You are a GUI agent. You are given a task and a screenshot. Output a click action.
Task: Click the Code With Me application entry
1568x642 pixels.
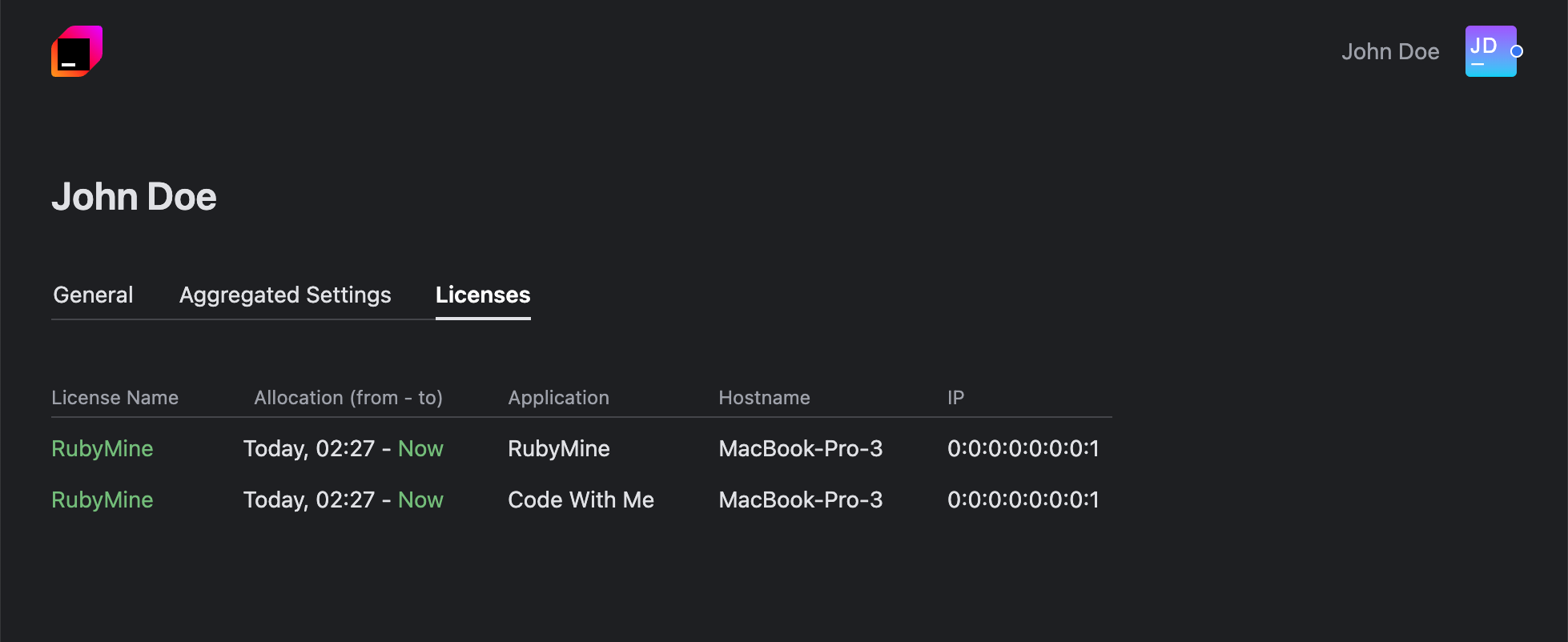pos(581,500)
